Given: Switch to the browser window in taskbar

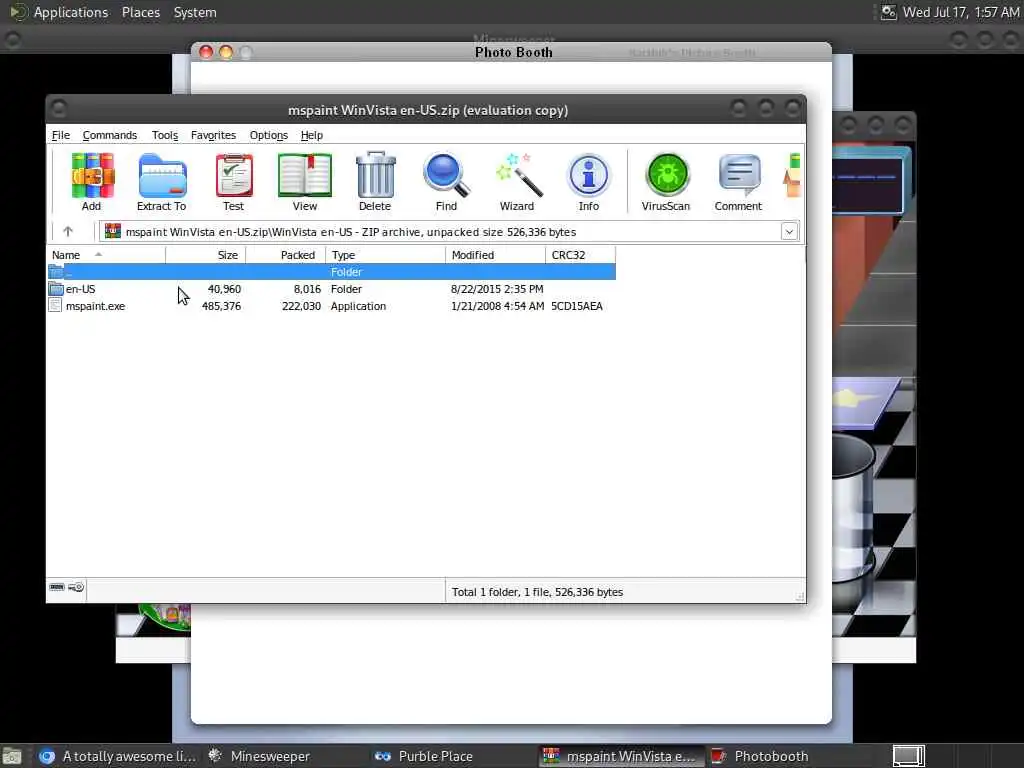Looking at the screenshot, I should point(118,756).
